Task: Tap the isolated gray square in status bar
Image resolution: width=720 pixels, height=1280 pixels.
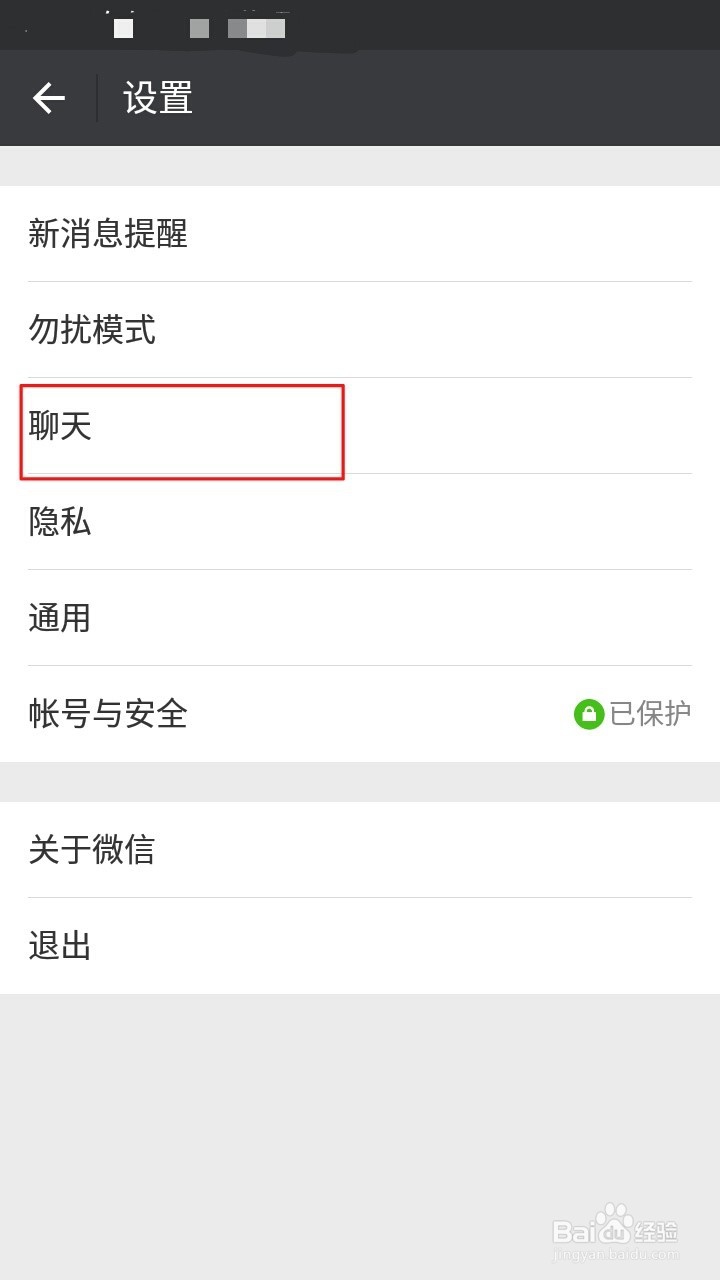Action: pyautogui.click(x=199, y=28)
